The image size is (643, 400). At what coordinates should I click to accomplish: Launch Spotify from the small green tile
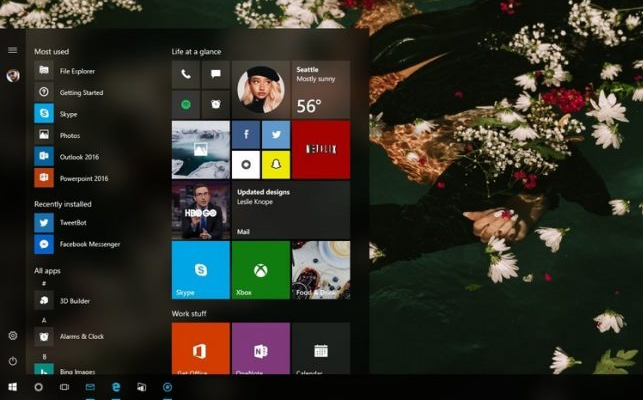[186, 104]
